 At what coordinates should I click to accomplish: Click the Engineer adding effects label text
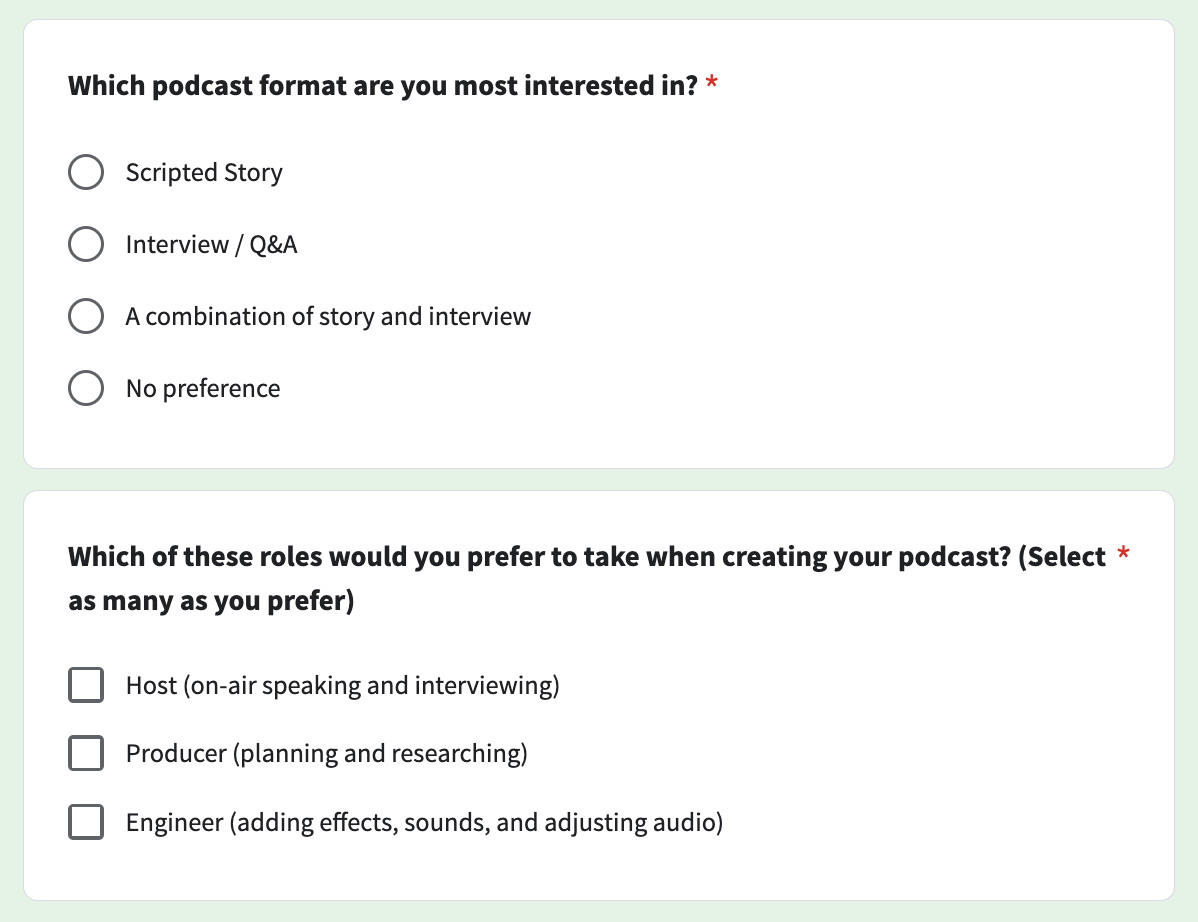(x=424, y=823)
